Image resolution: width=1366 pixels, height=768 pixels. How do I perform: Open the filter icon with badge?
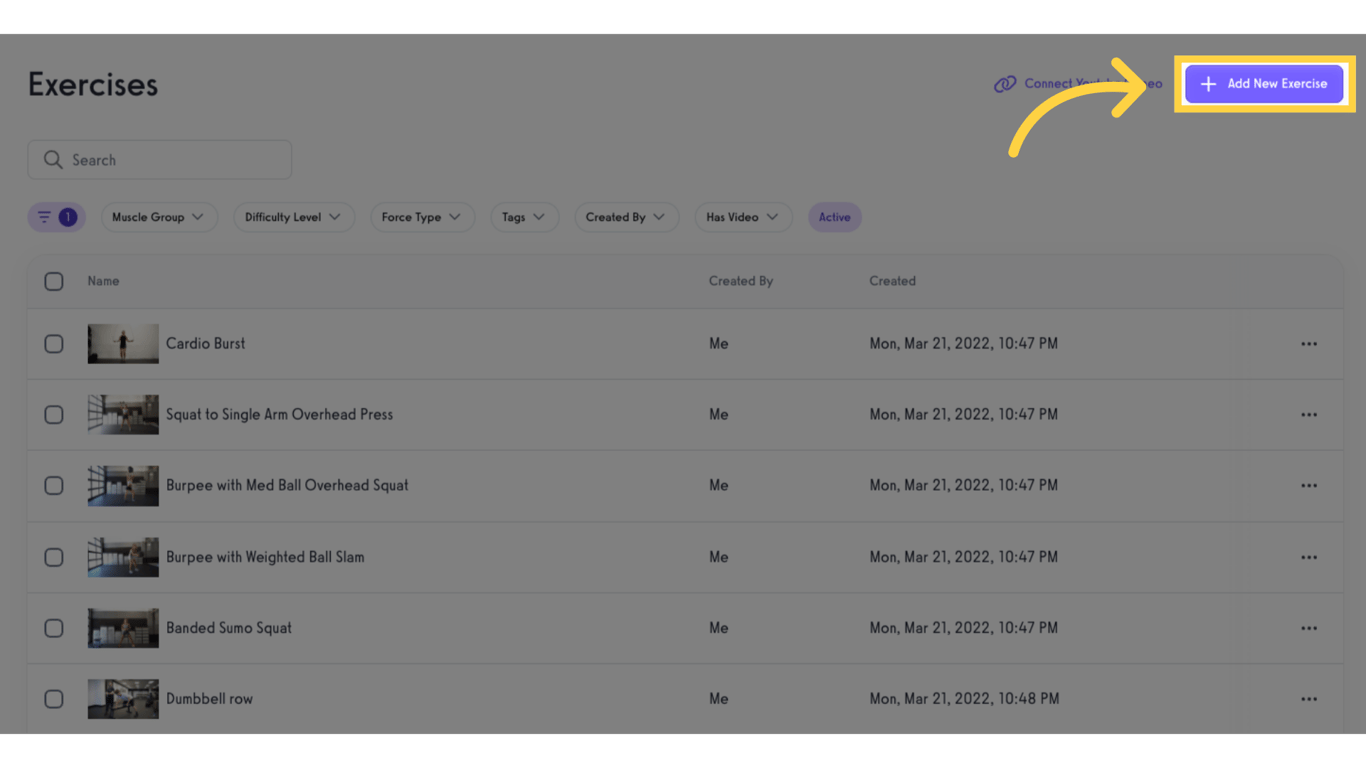(x=56, y=217)
